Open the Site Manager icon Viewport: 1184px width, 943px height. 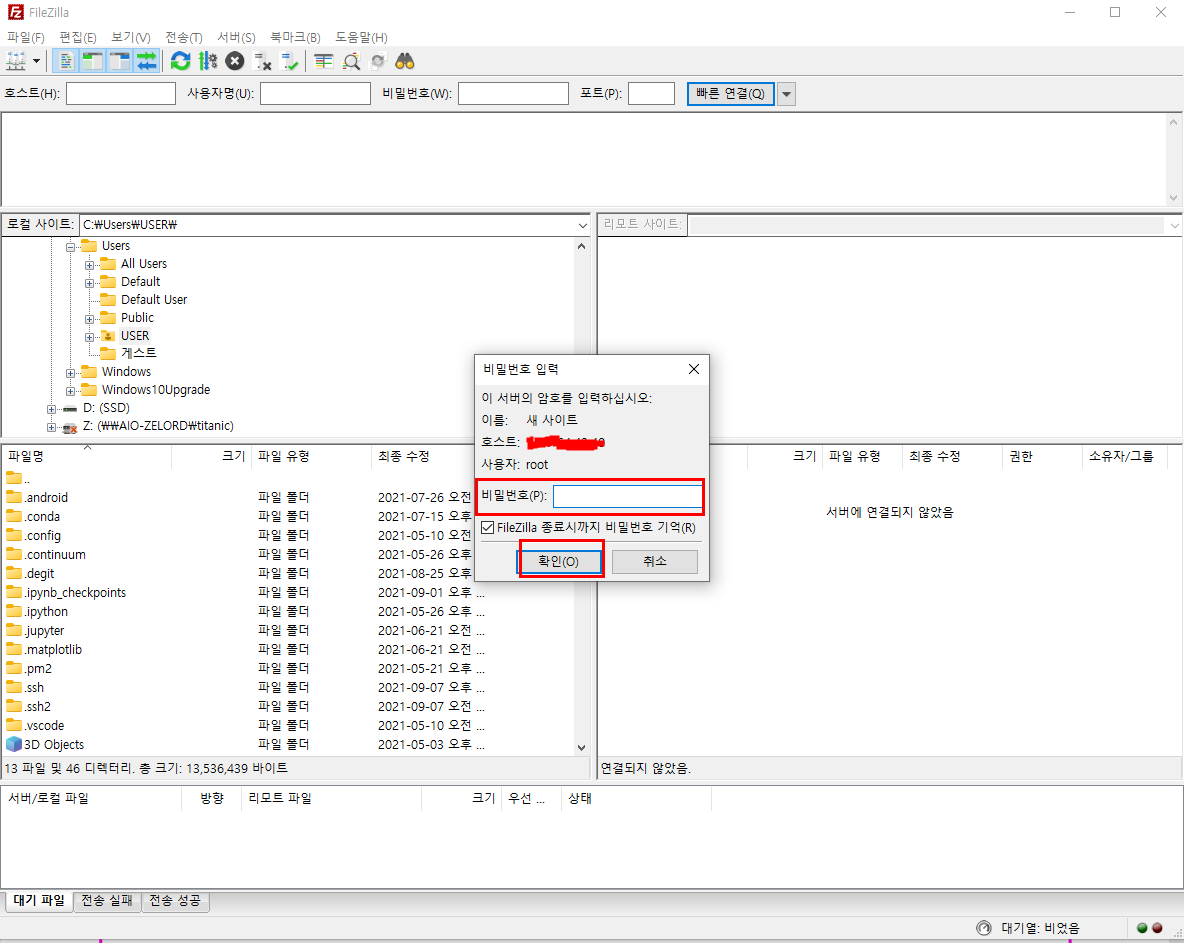click(x=16, y=61)
